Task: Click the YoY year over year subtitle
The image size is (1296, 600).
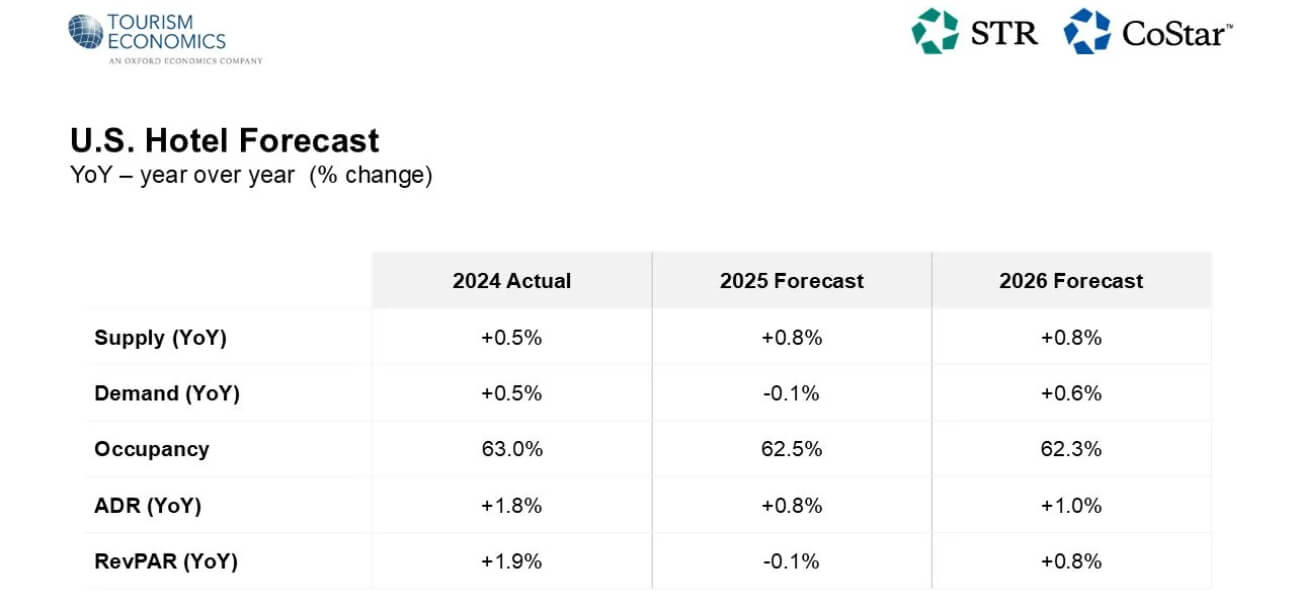Action: (x=251, y=175)
